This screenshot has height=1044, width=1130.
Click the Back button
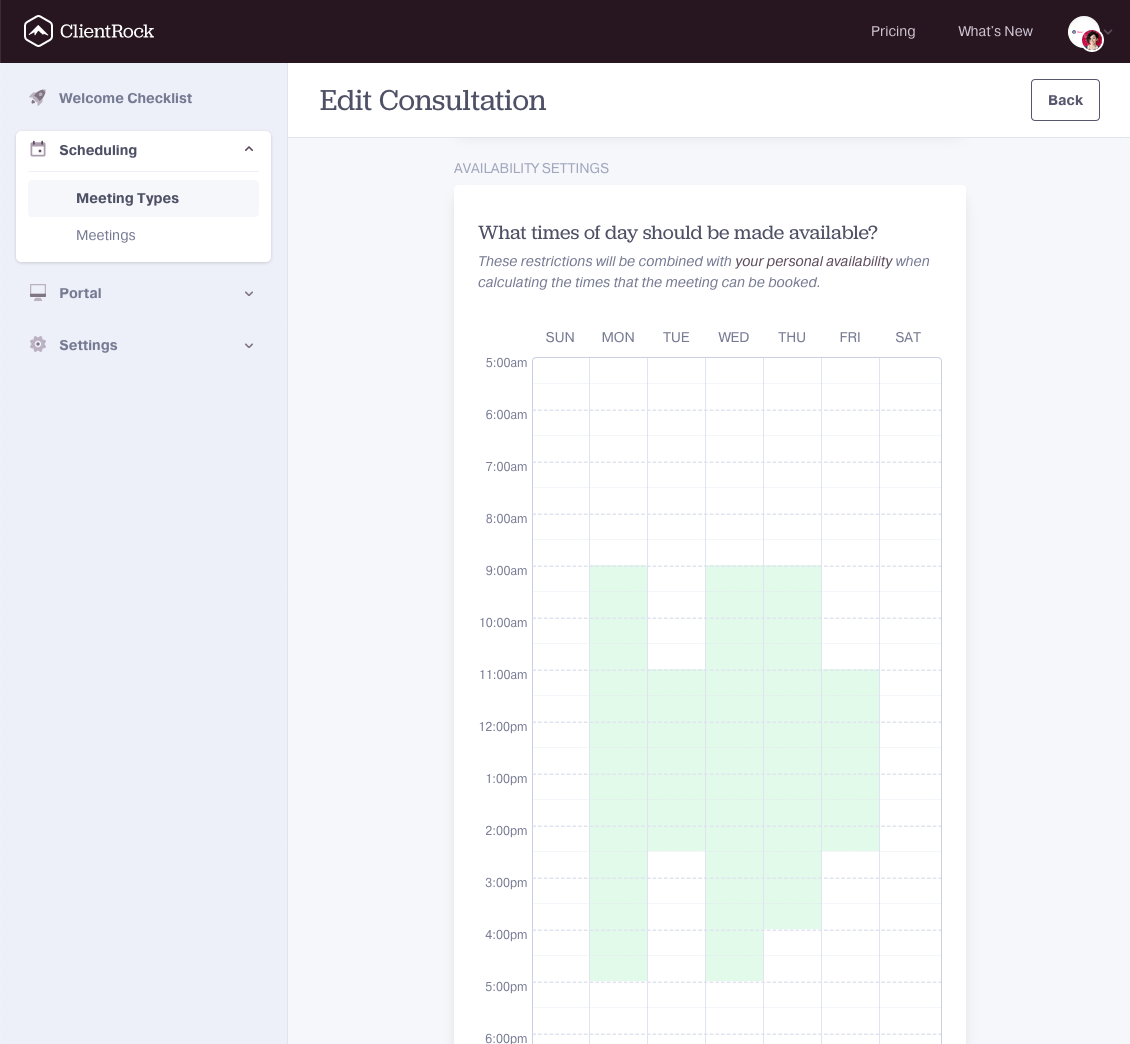[1065, 100]
